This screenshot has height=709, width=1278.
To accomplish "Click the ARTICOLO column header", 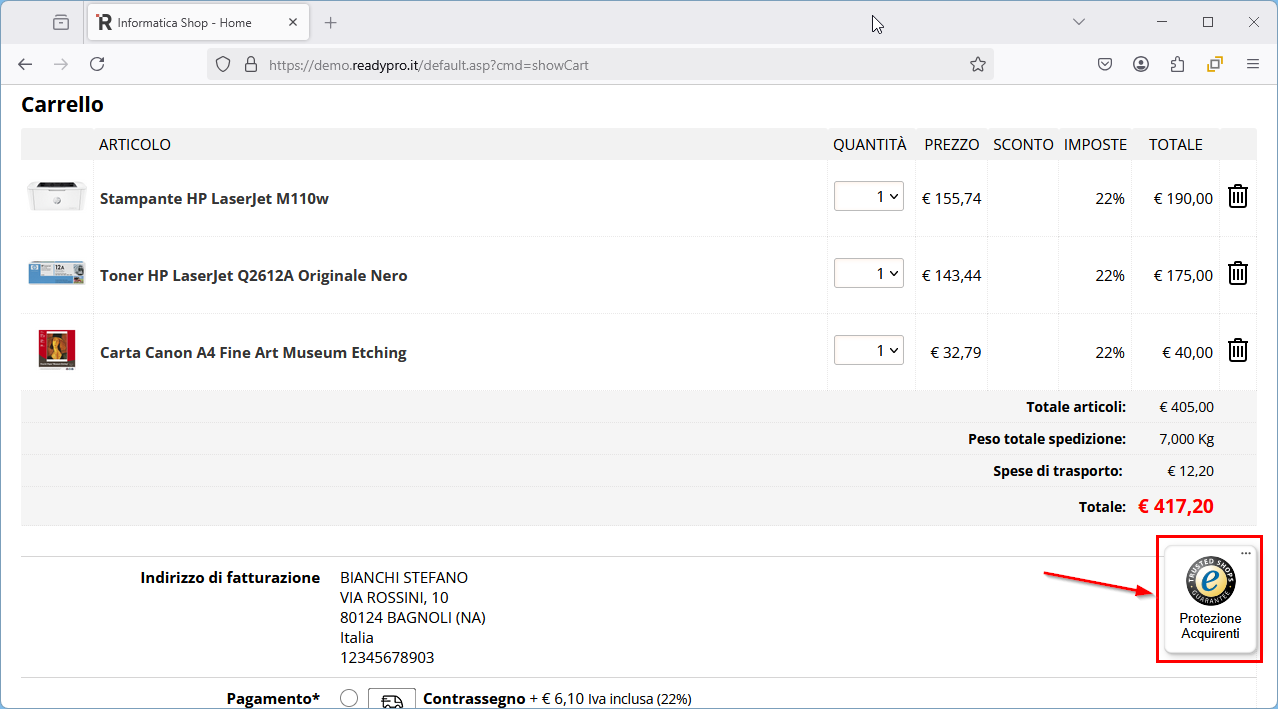I will point(135,144).
